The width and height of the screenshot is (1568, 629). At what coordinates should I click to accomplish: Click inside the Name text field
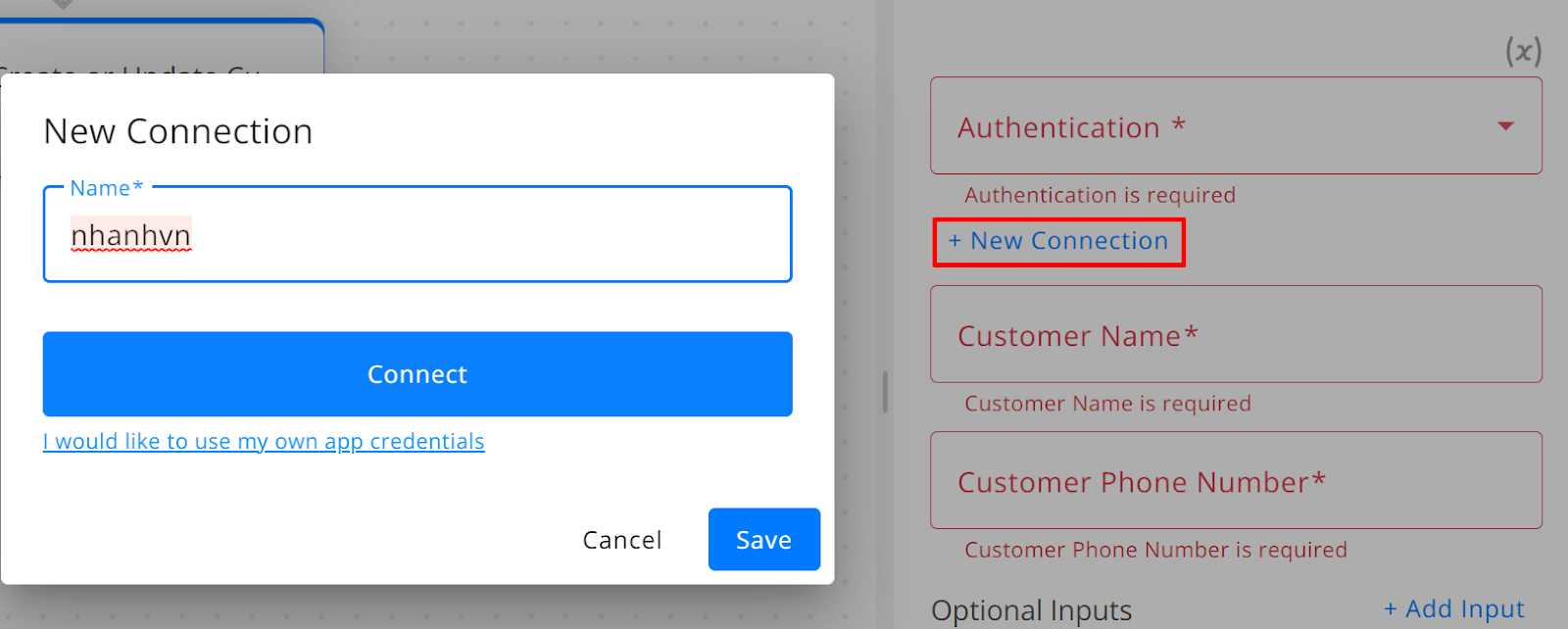tap(417, 234)
